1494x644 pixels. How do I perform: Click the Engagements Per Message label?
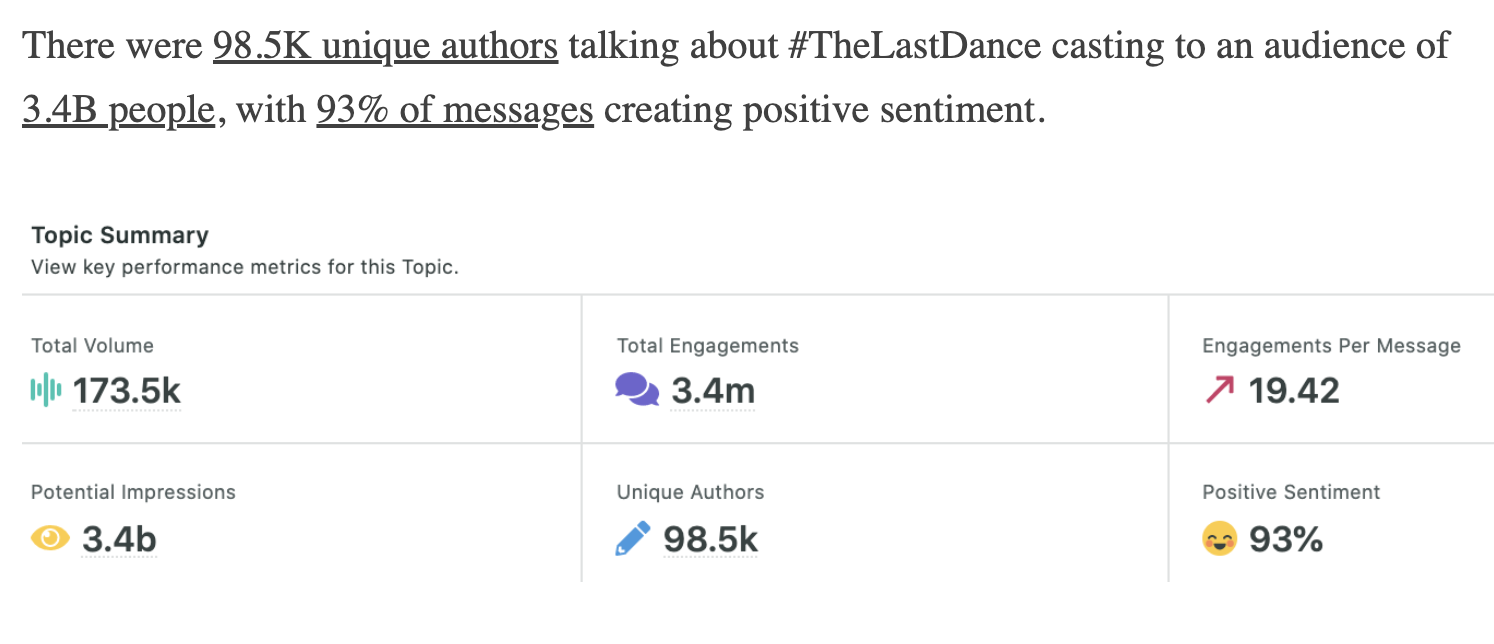pos(1331,346)
